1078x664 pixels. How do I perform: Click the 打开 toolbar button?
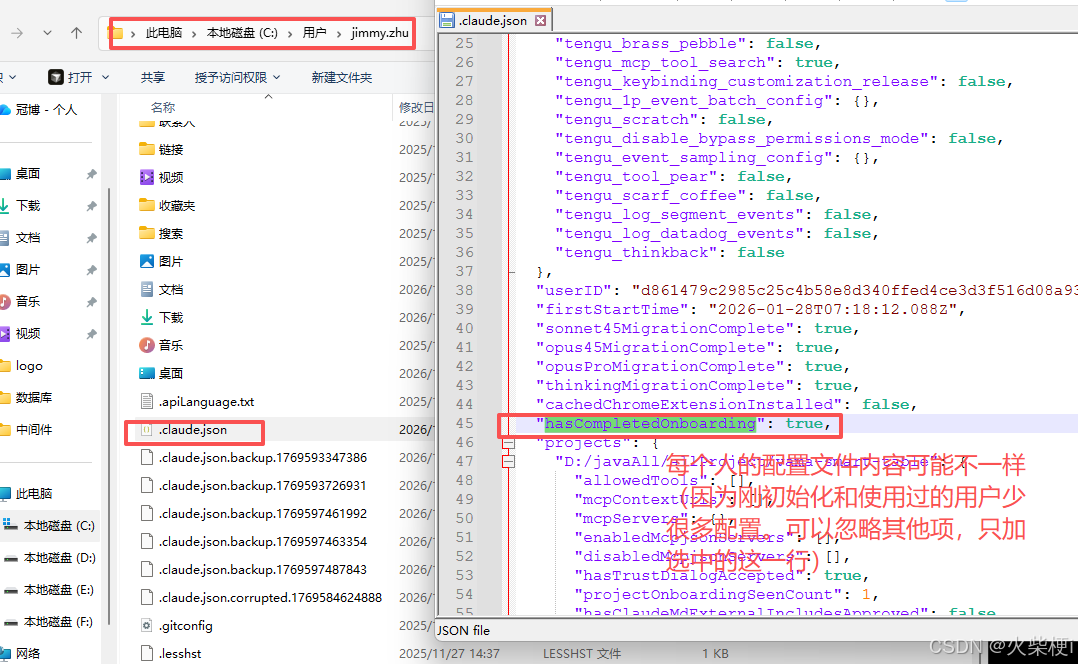point(70,77)
